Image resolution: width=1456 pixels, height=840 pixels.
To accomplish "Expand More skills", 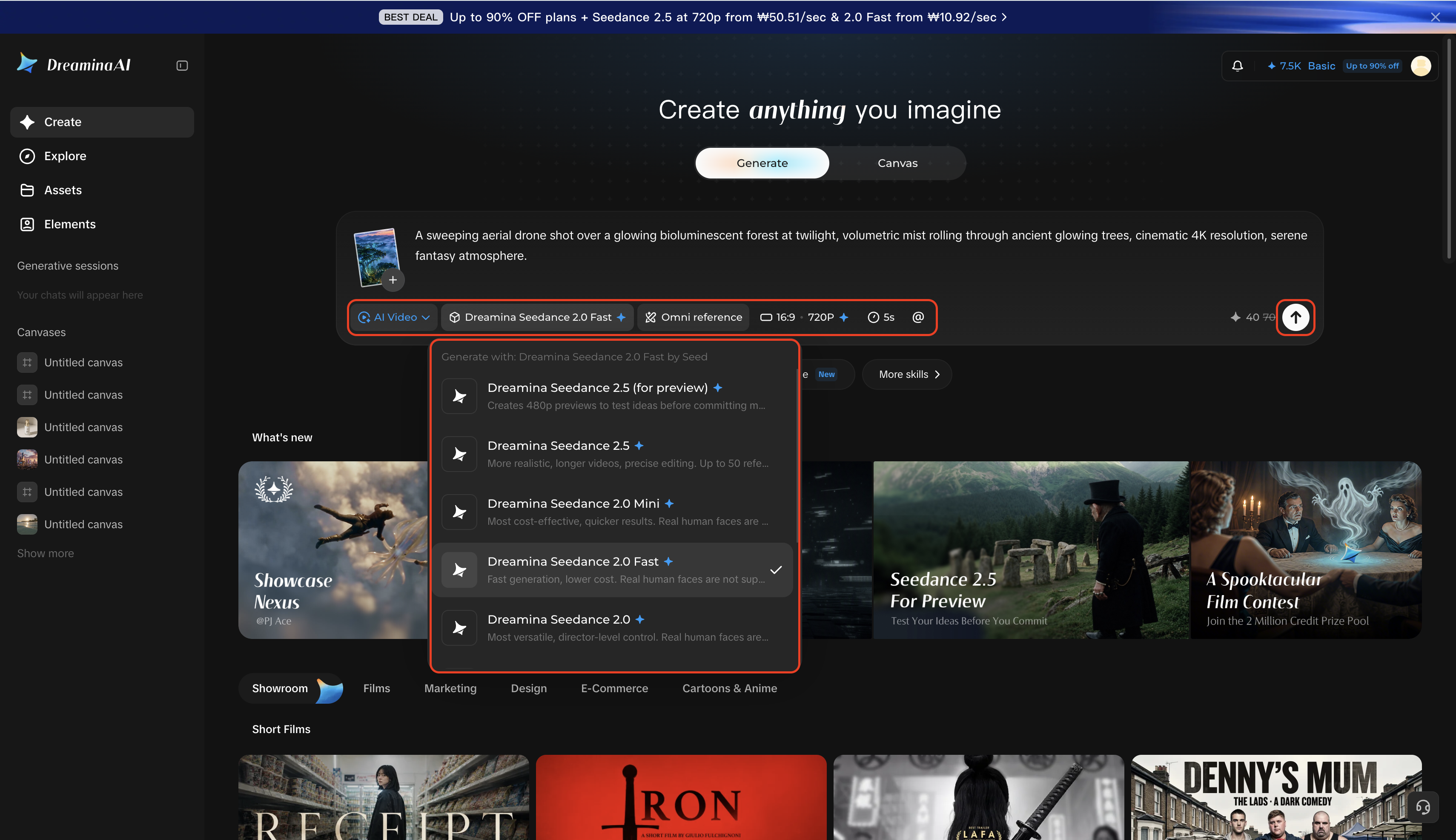I will pyautogui.click(x=907, y=374).
